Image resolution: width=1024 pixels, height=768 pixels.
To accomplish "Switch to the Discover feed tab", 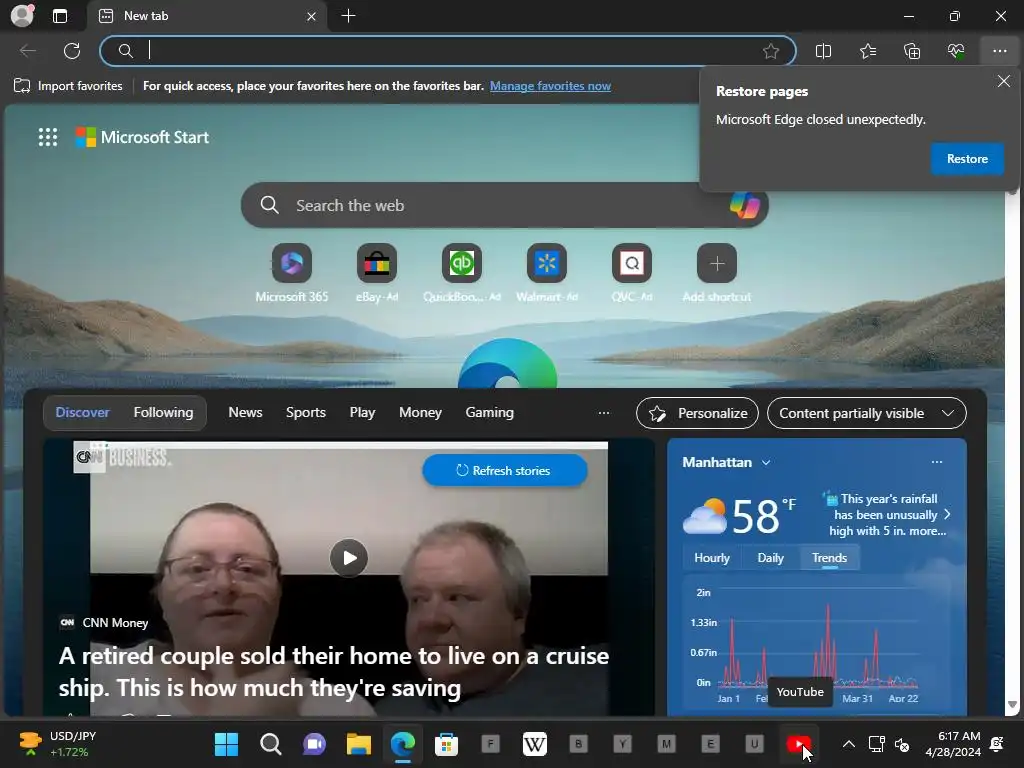I will pos(82,413).
